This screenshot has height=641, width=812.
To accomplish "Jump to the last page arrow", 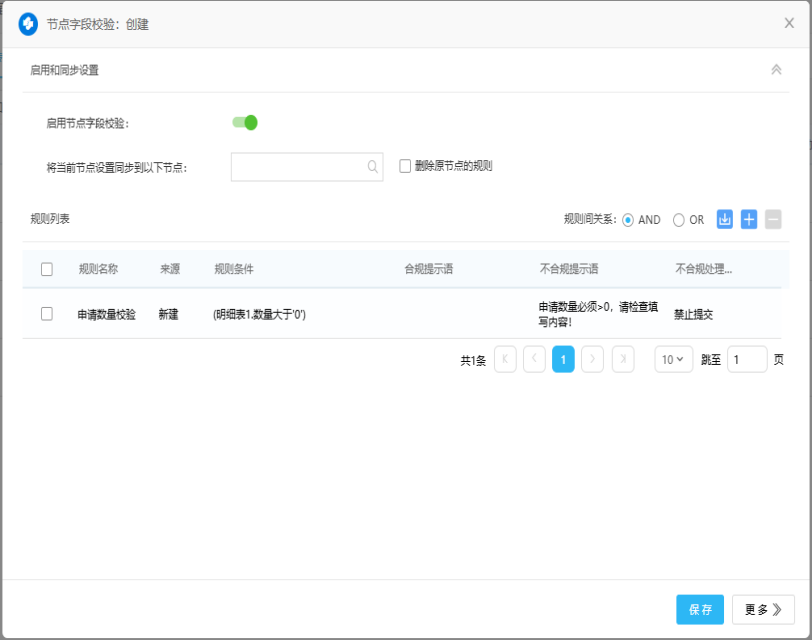I will pos(622,359).
